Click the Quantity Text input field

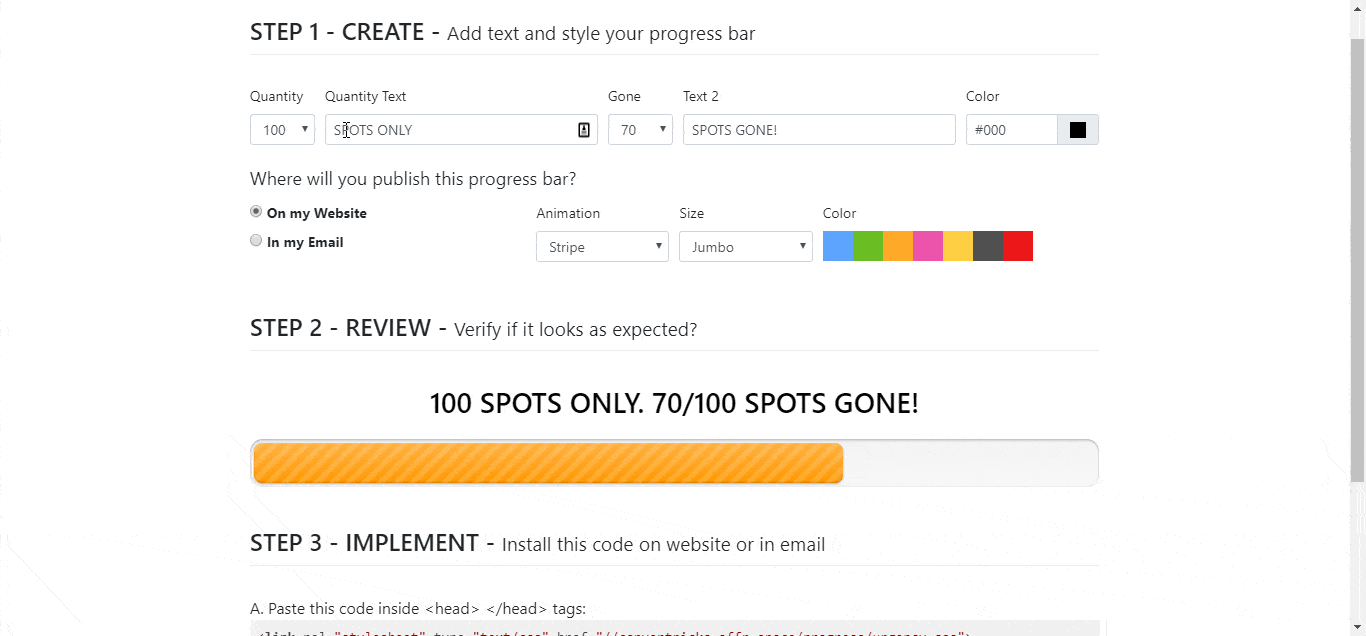pyautogui.click(x=450, y=130)
